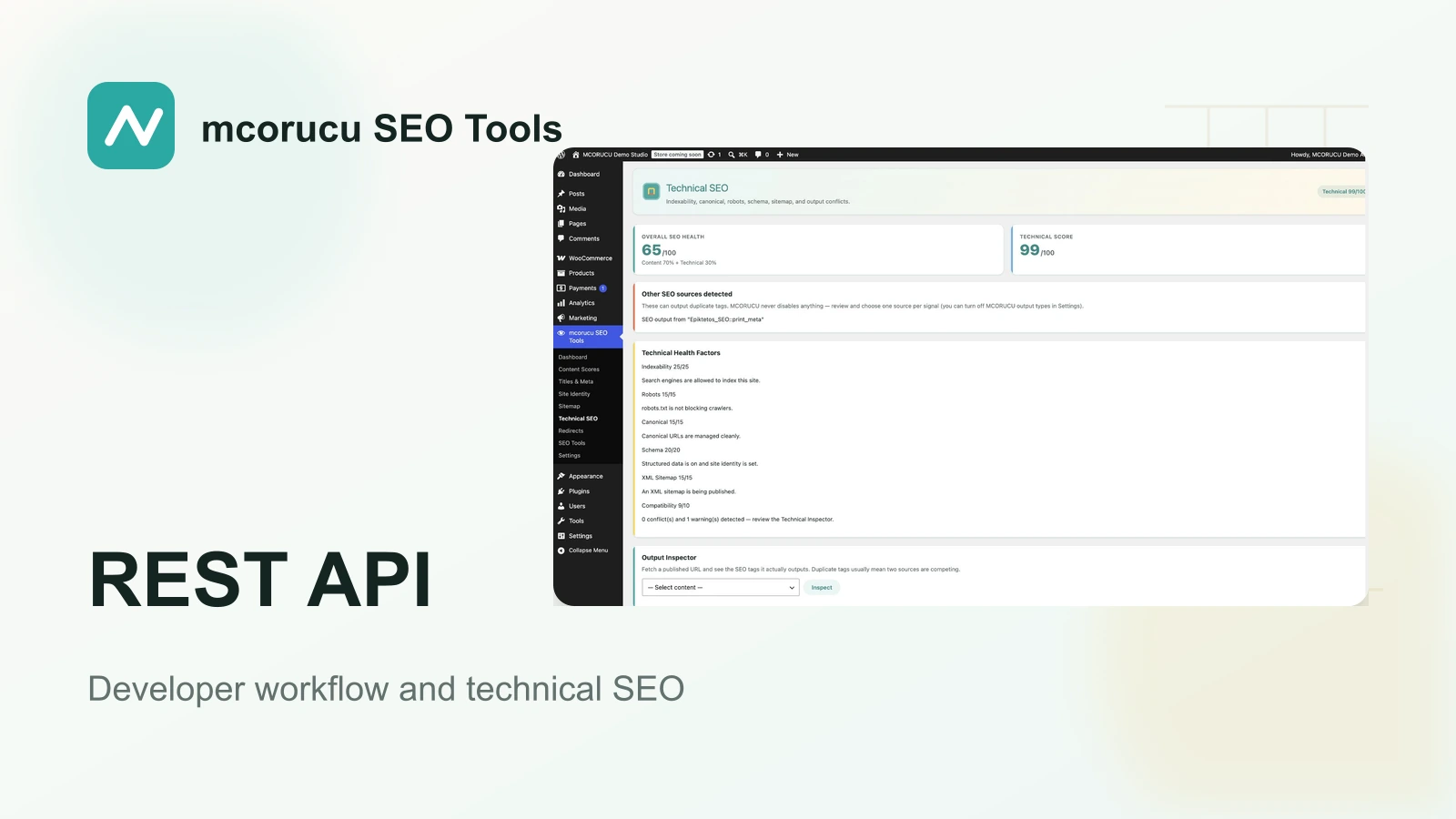Click the Schema 20/20 row
Screen dimensions: 1456x819
tap(661, 450)
